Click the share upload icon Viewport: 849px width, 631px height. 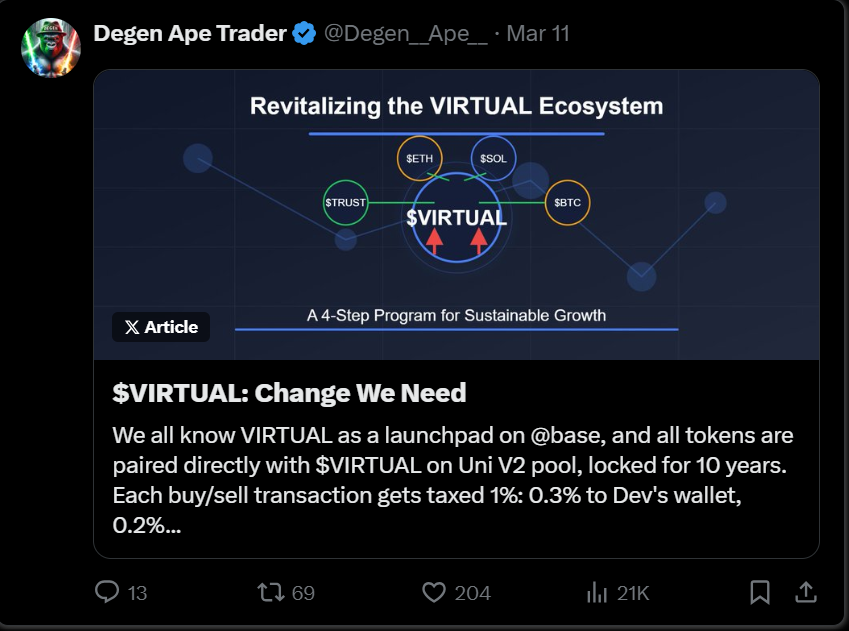coord(805,592)
